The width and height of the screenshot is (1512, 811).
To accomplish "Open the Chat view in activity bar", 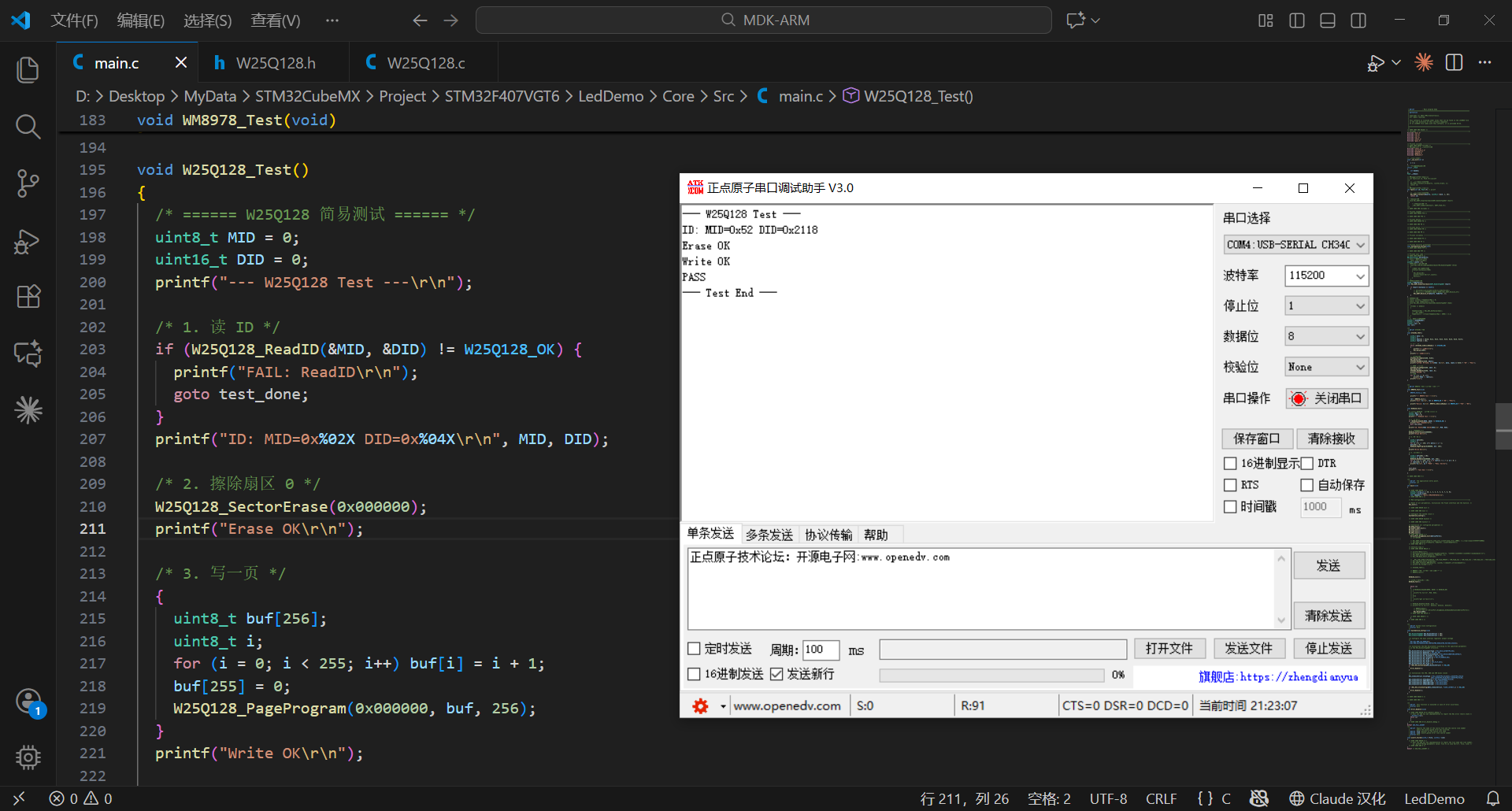I will (28, 354).
